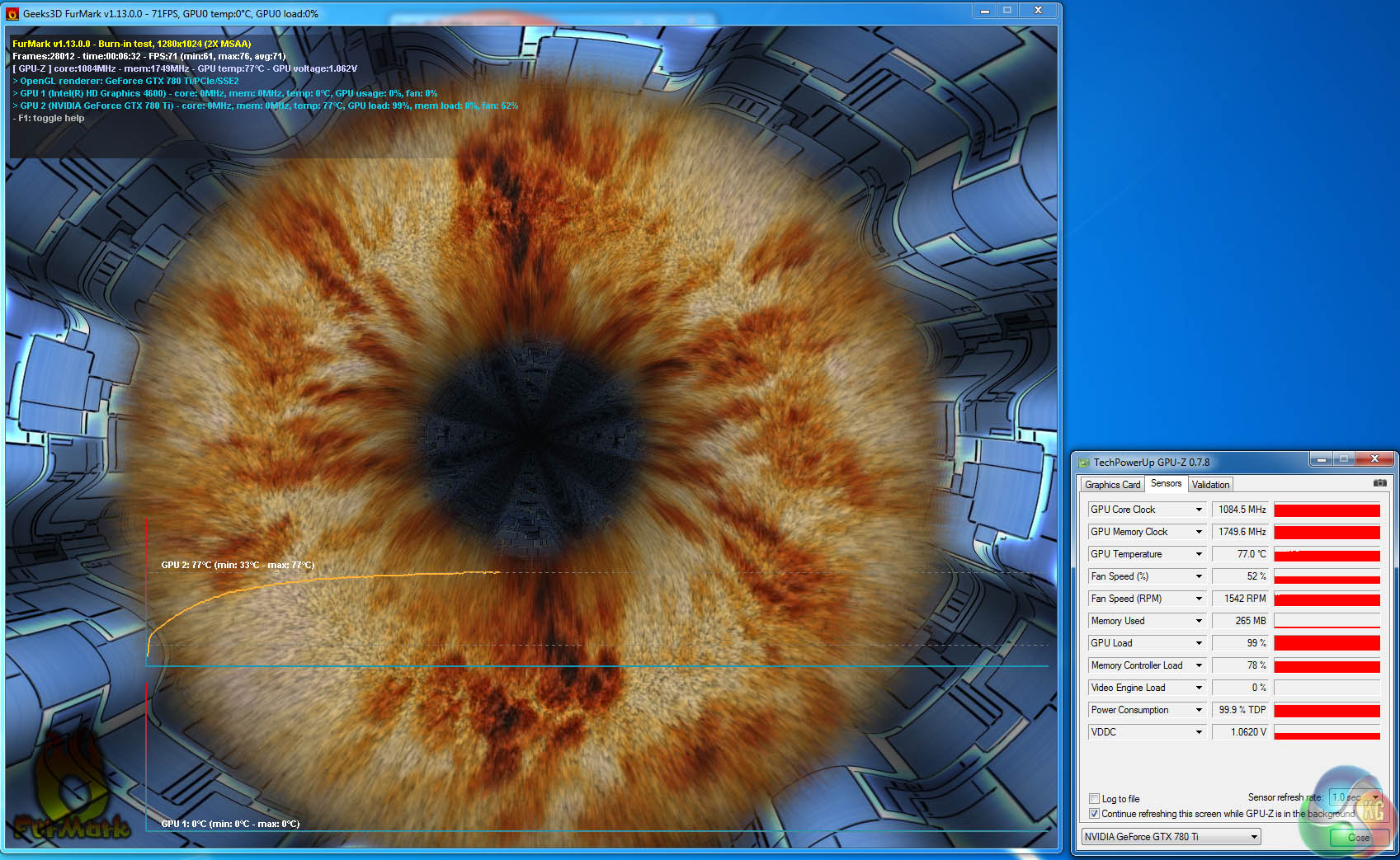1400x860 pixels.
Task: Click the GPU-Z title bar app icon
Action: tap(1084, 463)
